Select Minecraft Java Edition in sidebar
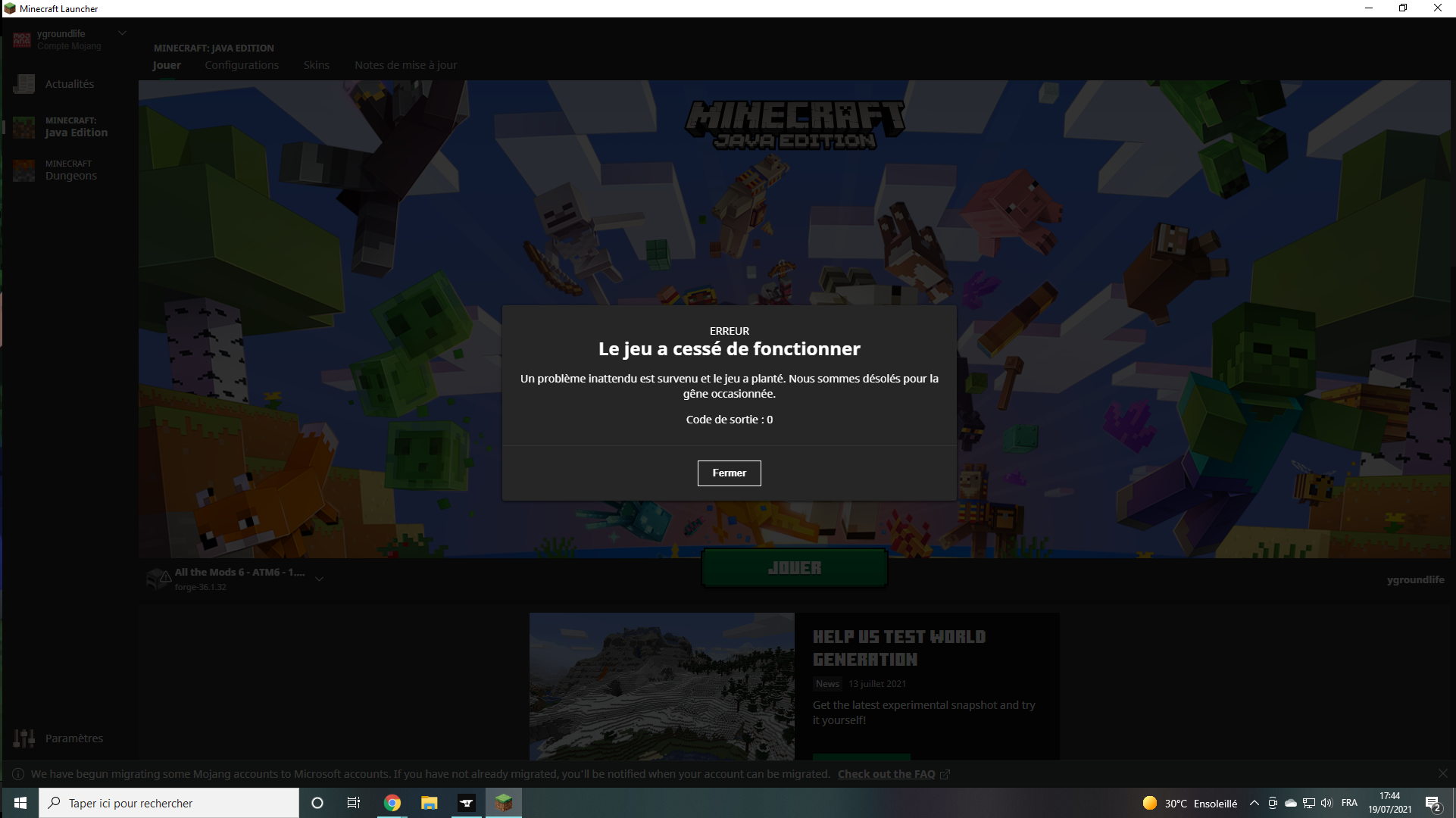 (x=70, y=127)
